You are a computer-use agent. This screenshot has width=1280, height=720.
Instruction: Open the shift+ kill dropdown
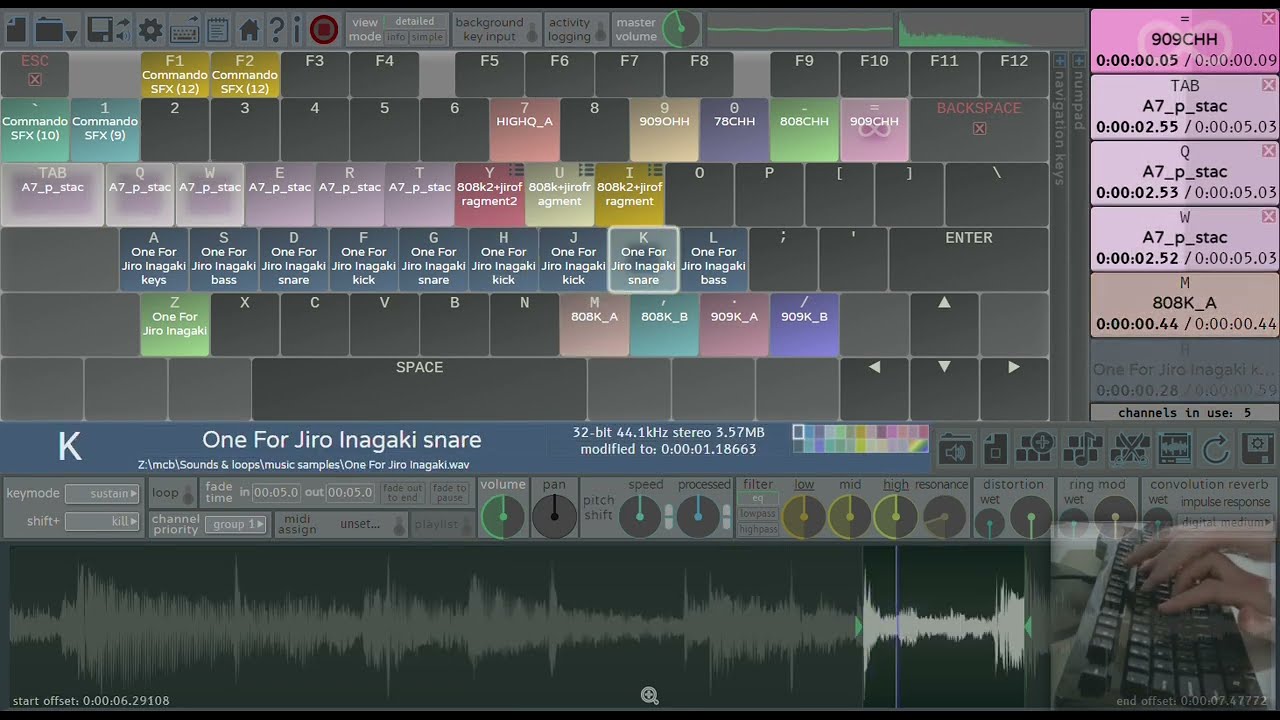pyautogui.click(x=102, y=521)
